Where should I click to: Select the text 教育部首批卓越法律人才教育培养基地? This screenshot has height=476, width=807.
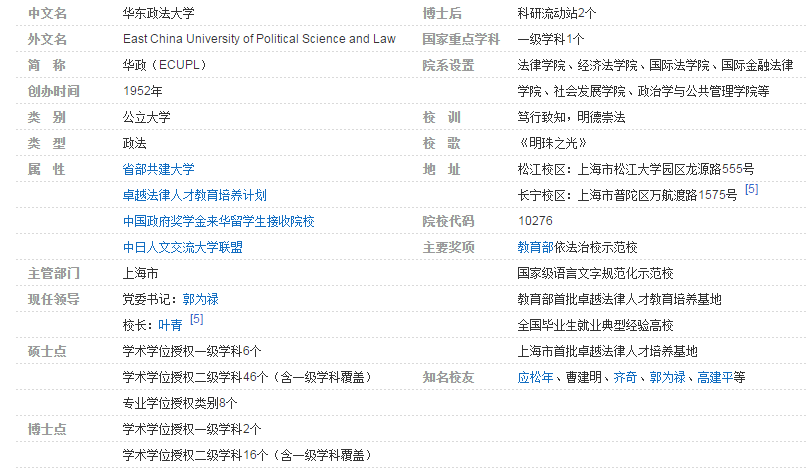[620, 299]
